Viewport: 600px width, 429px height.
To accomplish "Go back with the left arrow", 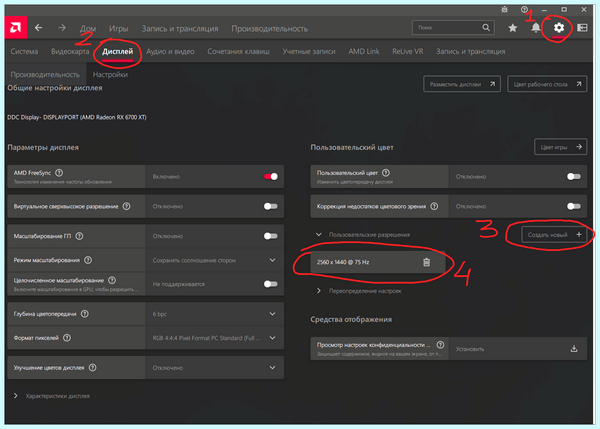I will 38,28.
